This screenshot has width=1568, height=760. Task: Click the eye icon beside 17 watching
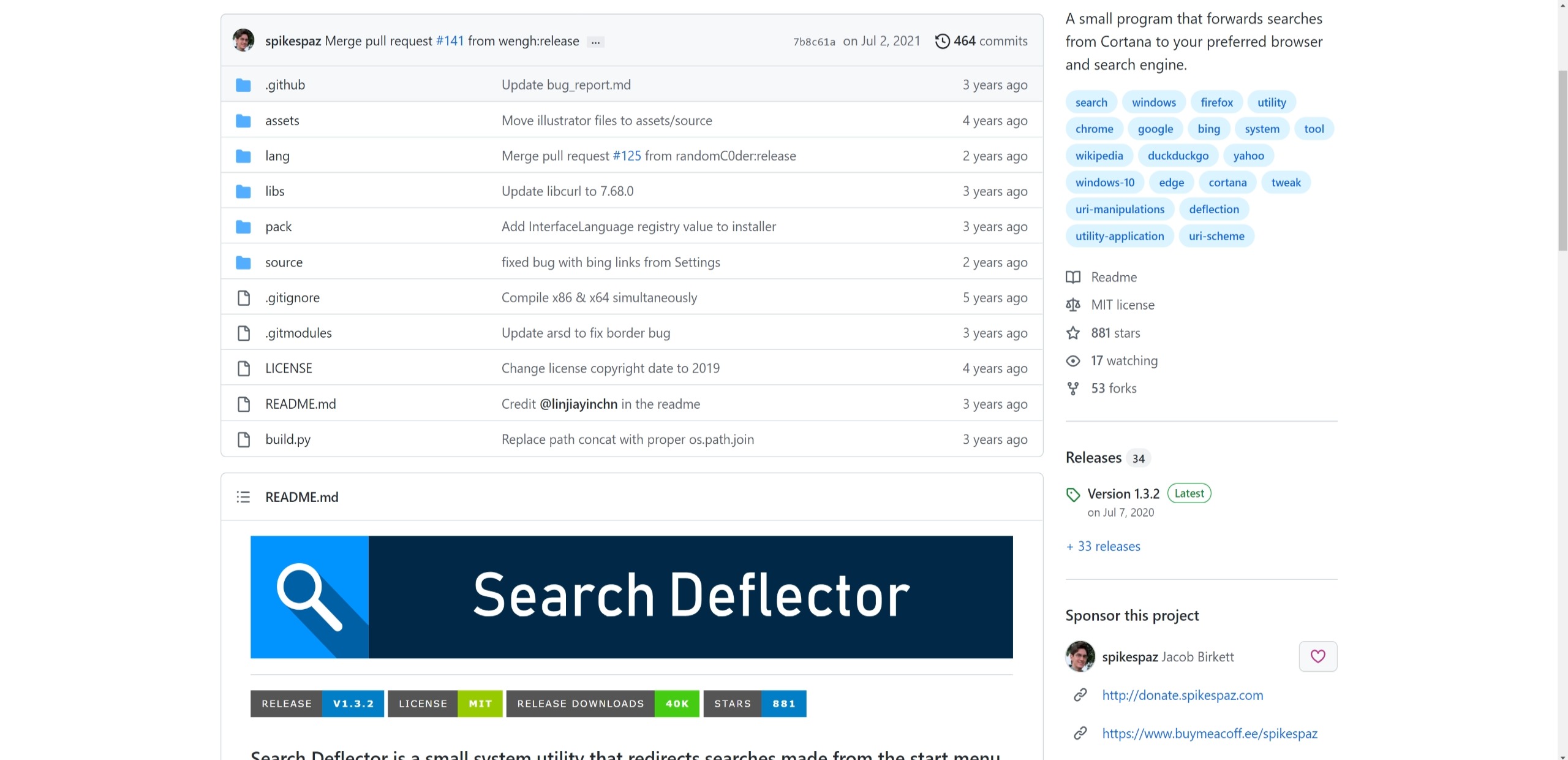point(1073,361)
